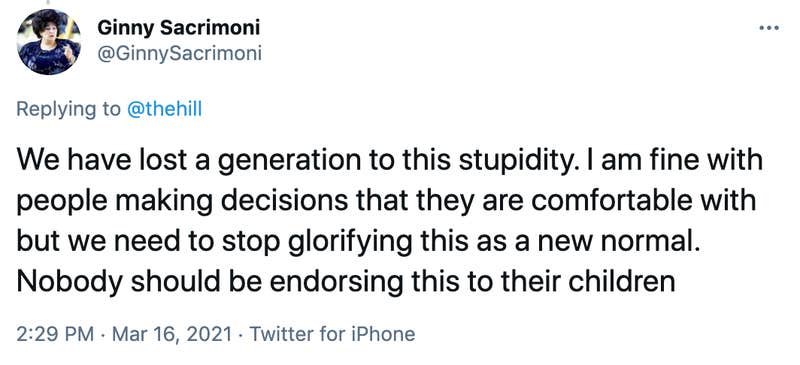Open the three-dot more options menu
Viewport: 800px width, 365px height.
tap(768, 28)
